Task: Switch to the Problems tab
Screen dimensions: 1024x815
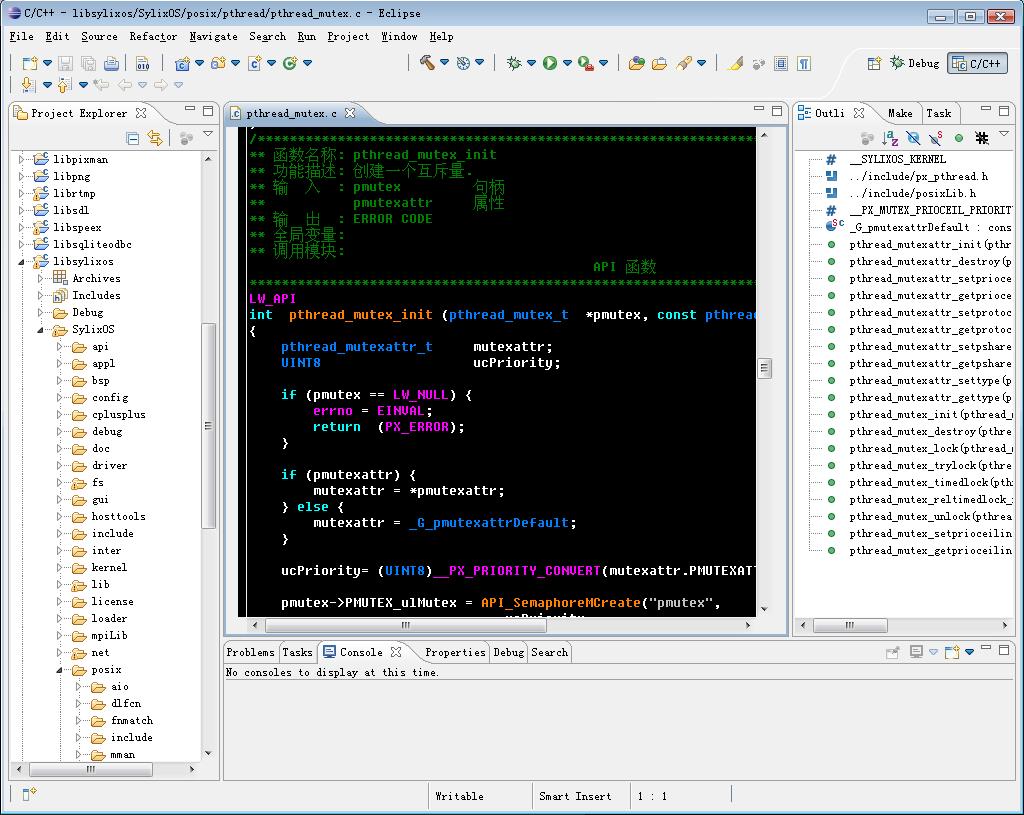Action: pyautogui.click(x=250, y=652)
